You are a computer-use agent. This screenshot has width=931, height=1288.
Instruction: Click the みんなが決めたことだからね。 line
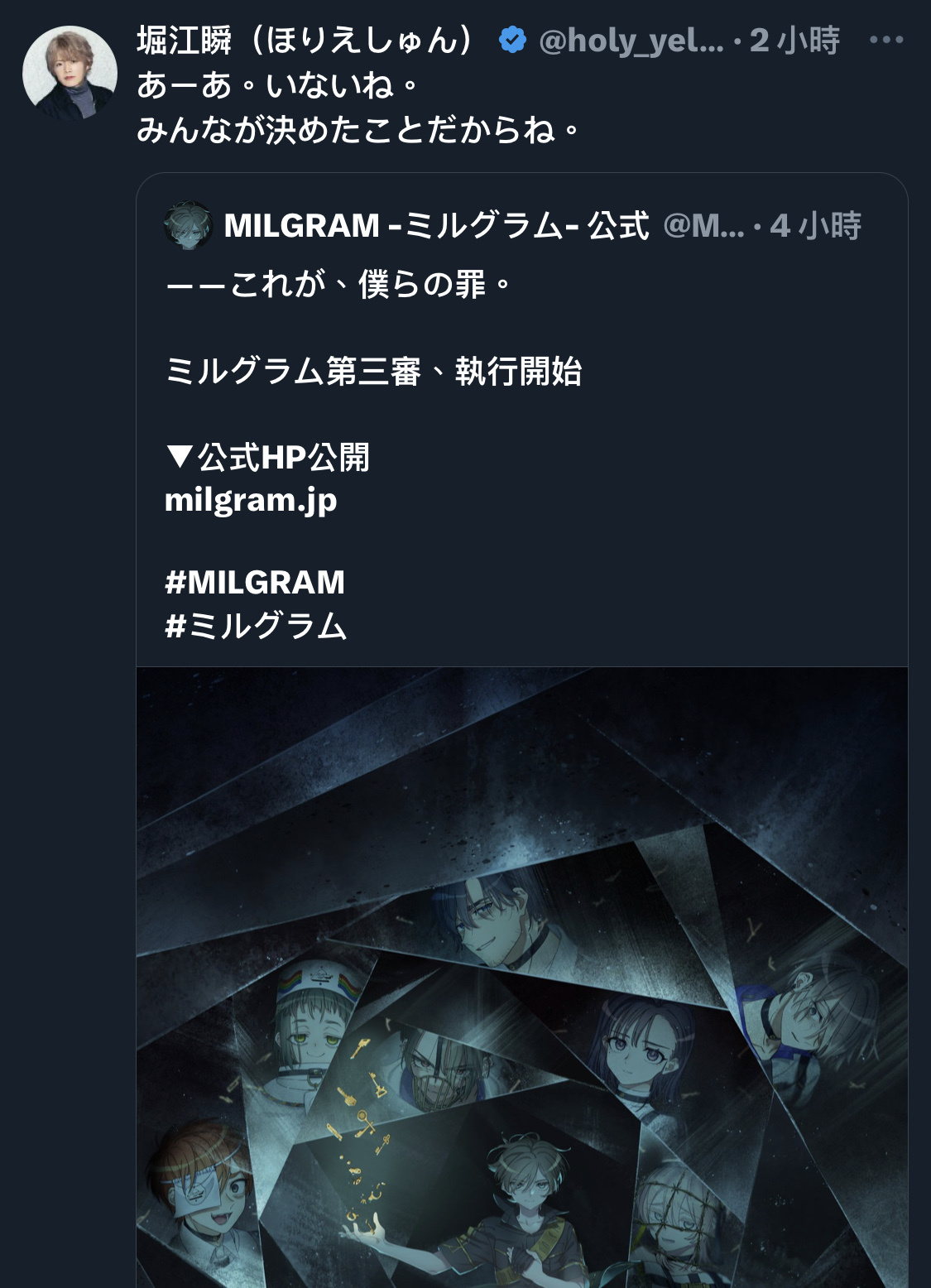(358, 128)
